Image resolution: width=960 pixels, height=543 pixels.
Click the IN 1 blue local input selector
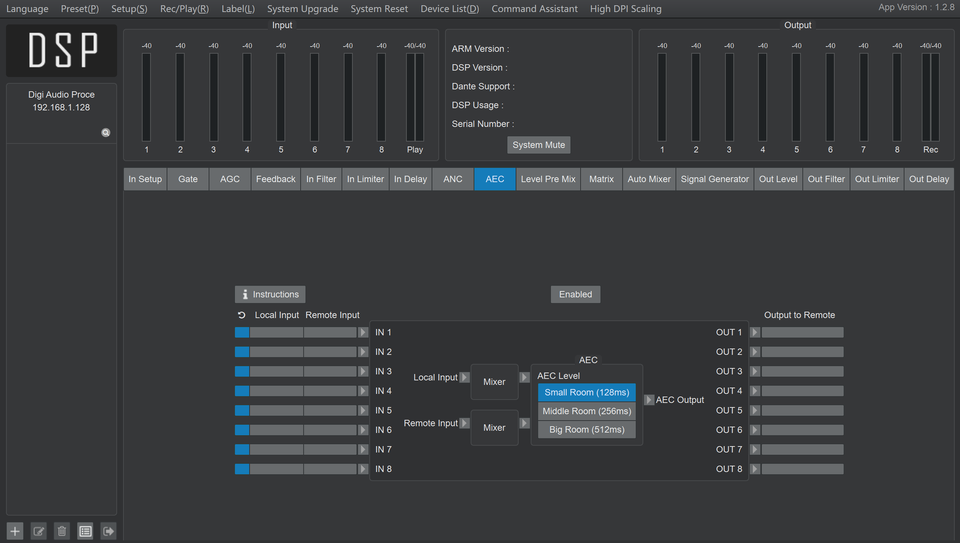(x=242, y=333)
